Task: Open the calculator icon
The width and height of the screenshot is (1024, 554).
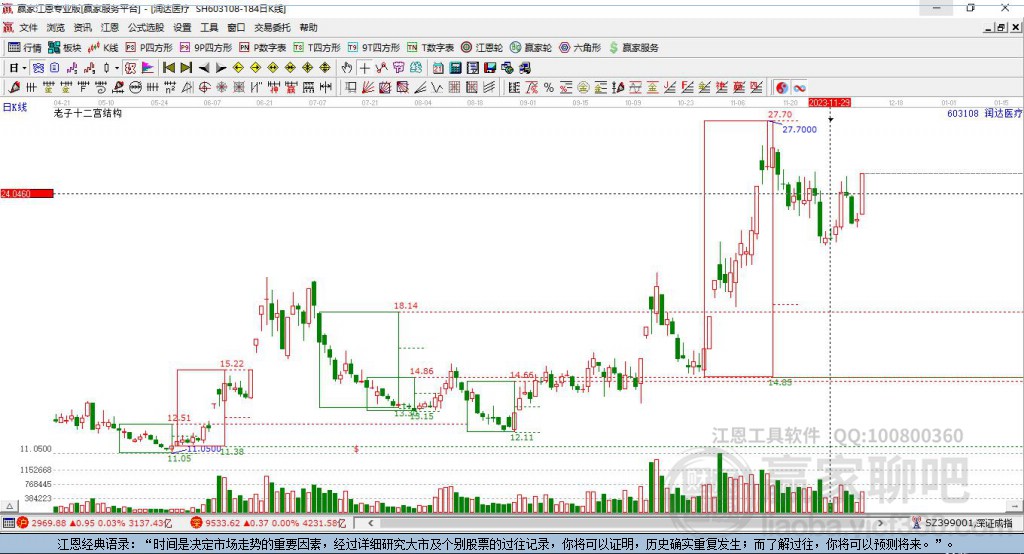Action: tap(455, 68)
